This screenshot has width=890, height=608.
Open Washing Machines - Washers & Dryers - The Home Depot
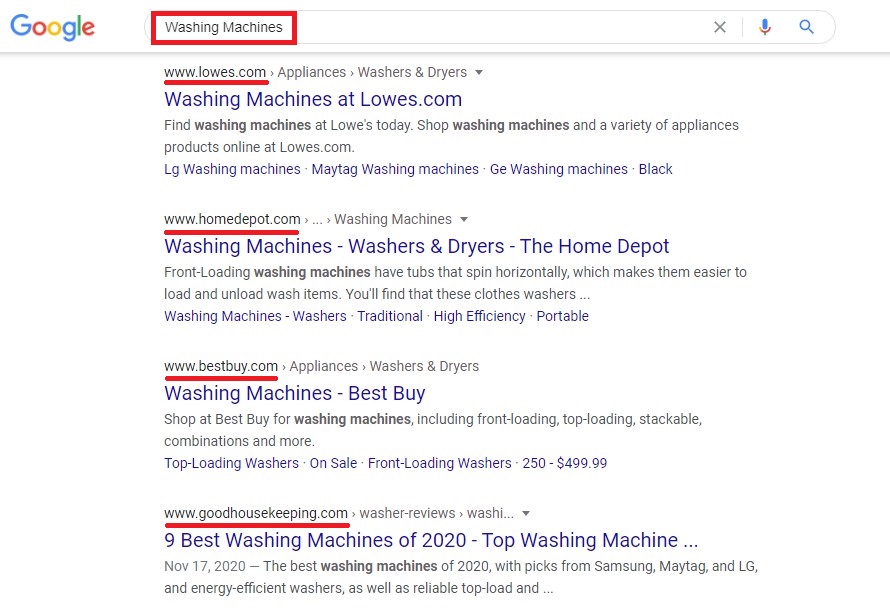[x=417, y=246]
